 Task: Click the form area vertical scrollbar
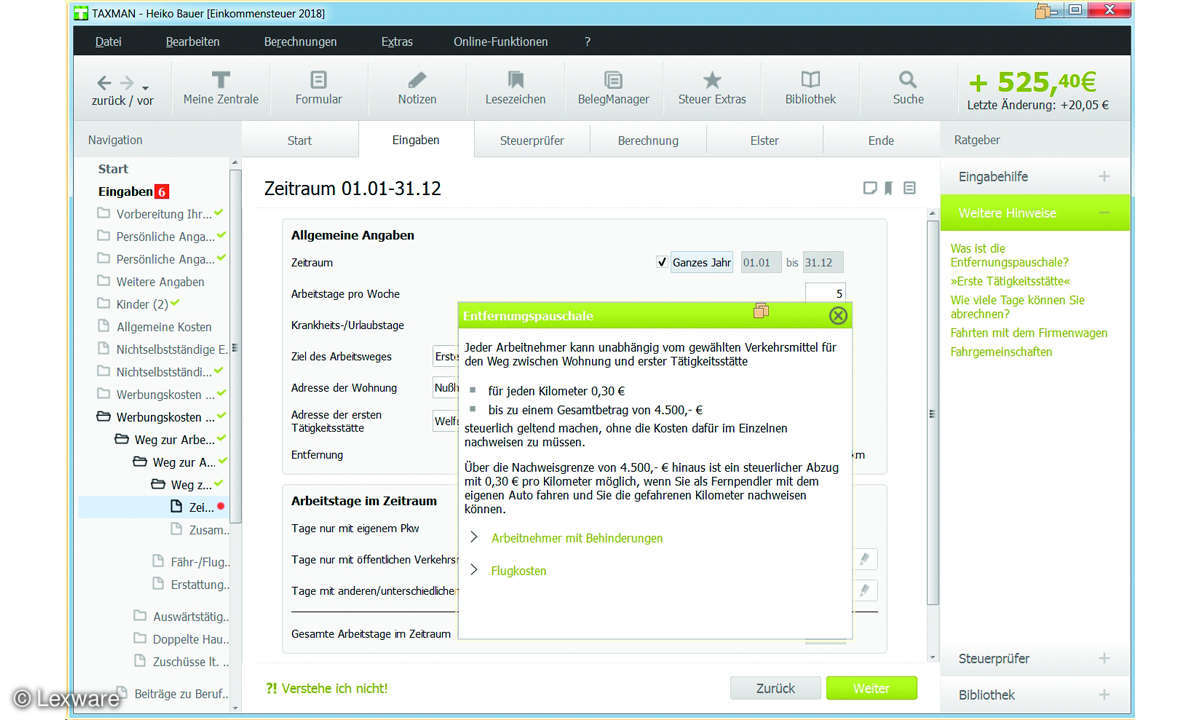point(933,412)
